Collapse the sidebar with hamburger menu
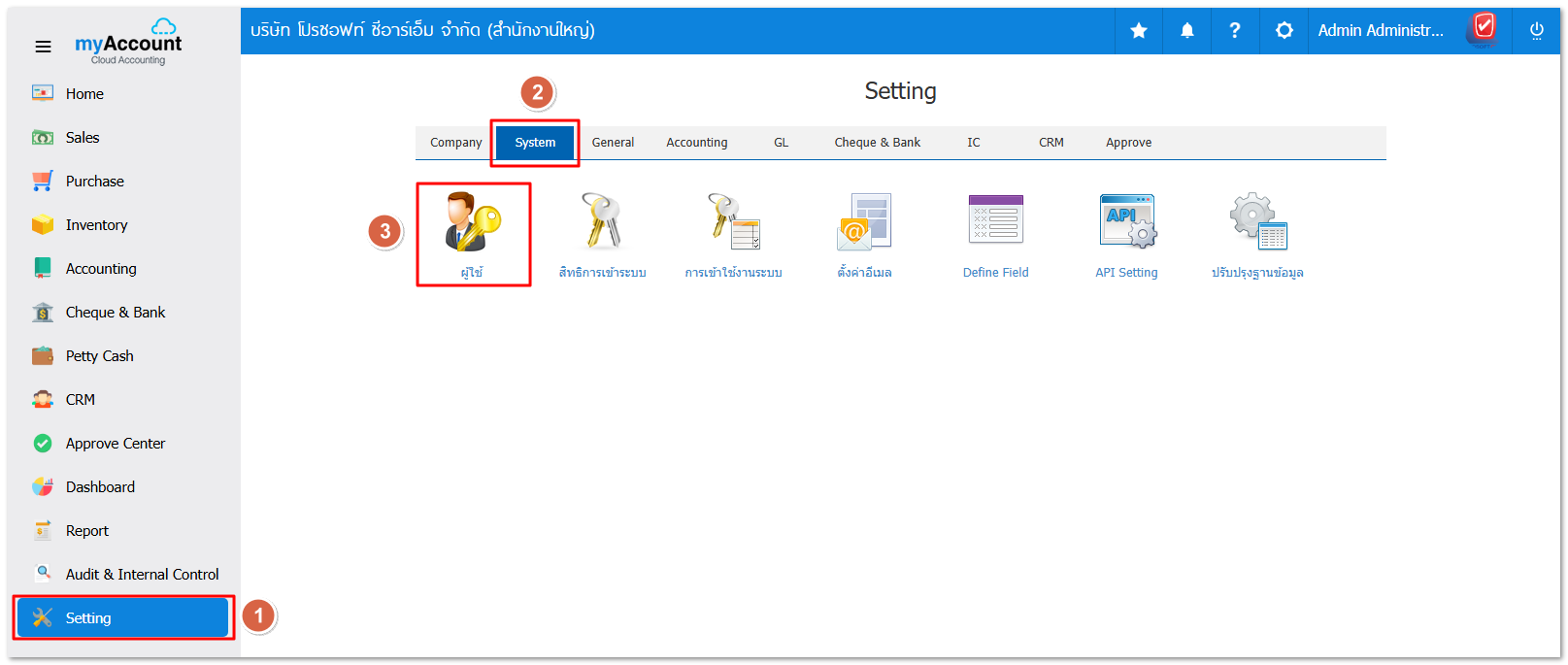This screenshot has width=1568, height=665. coord(43,47)
